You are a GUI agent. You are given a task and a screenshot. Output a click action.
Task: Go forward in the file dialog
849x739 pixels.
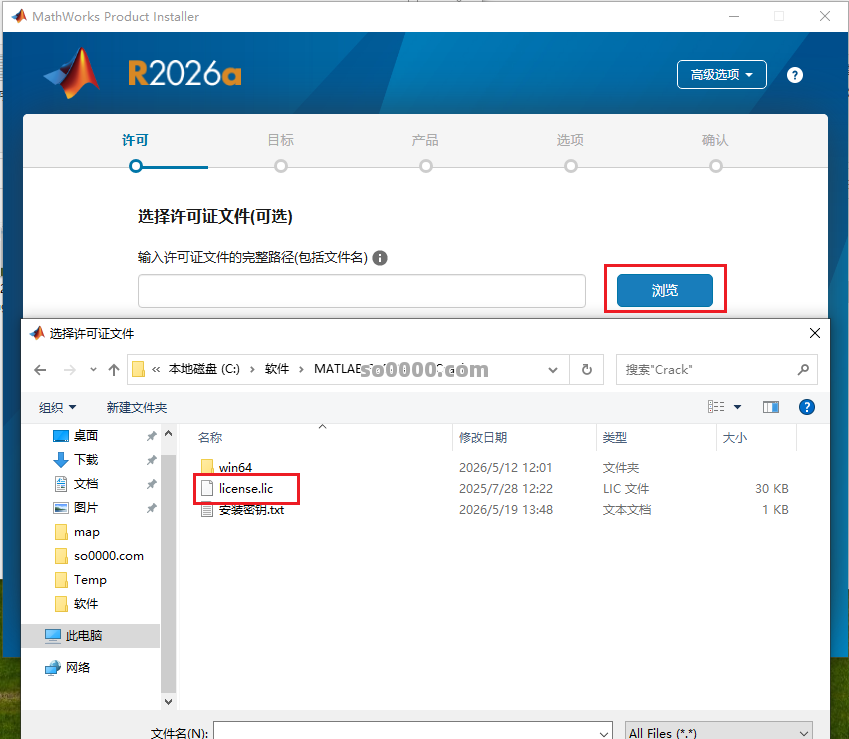click(x=70, y=370)
